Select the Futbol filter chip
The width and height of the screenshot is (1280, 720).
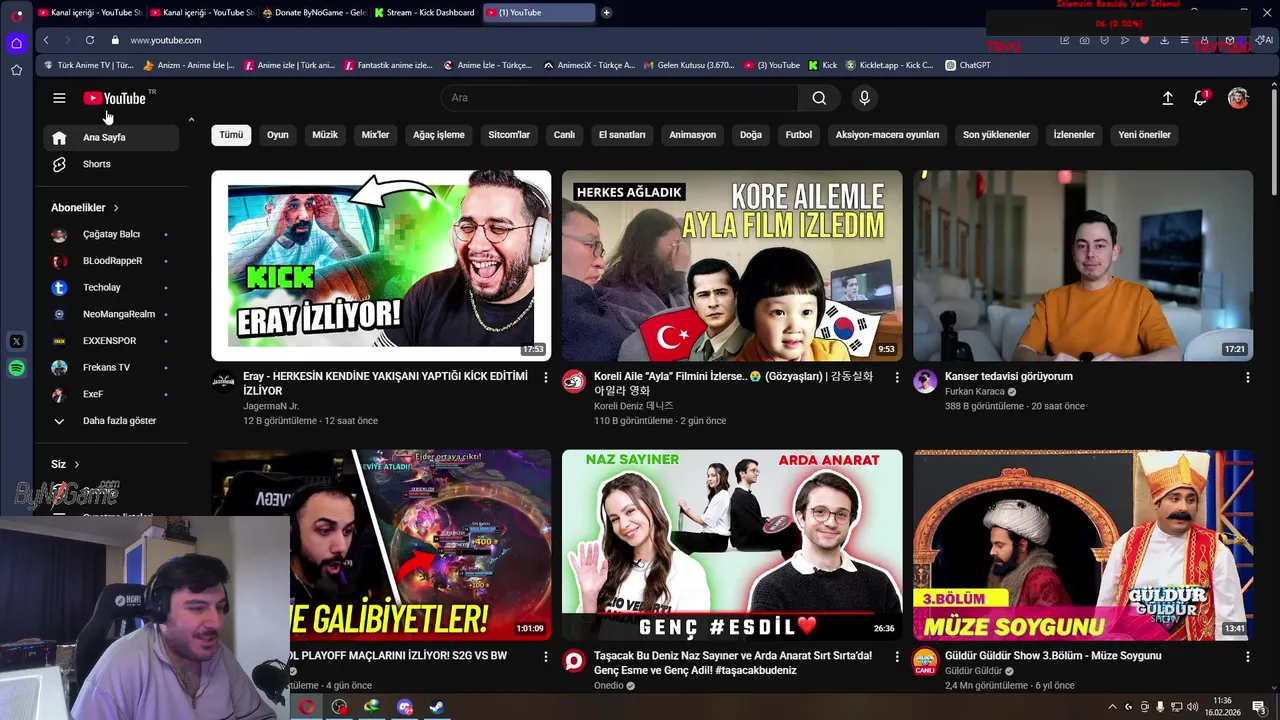coord(799,135)
